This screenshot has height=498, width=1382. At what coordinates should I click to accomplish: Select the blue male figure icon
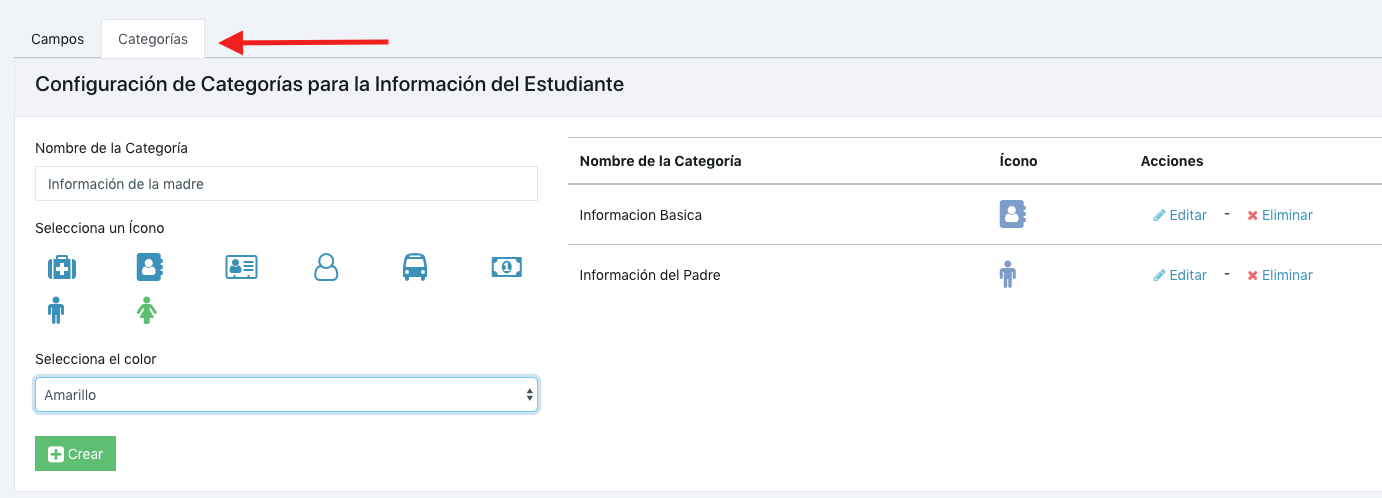[56, 311]
